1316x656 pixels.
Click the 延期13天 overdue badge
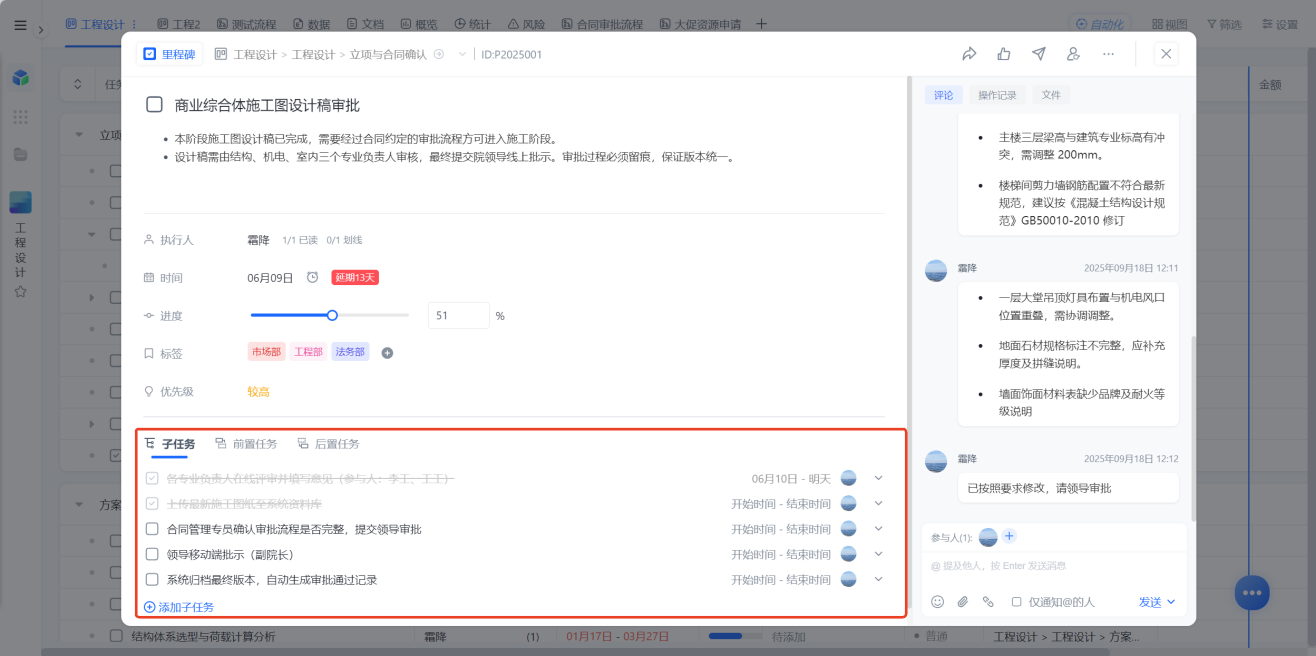(355, 277)
